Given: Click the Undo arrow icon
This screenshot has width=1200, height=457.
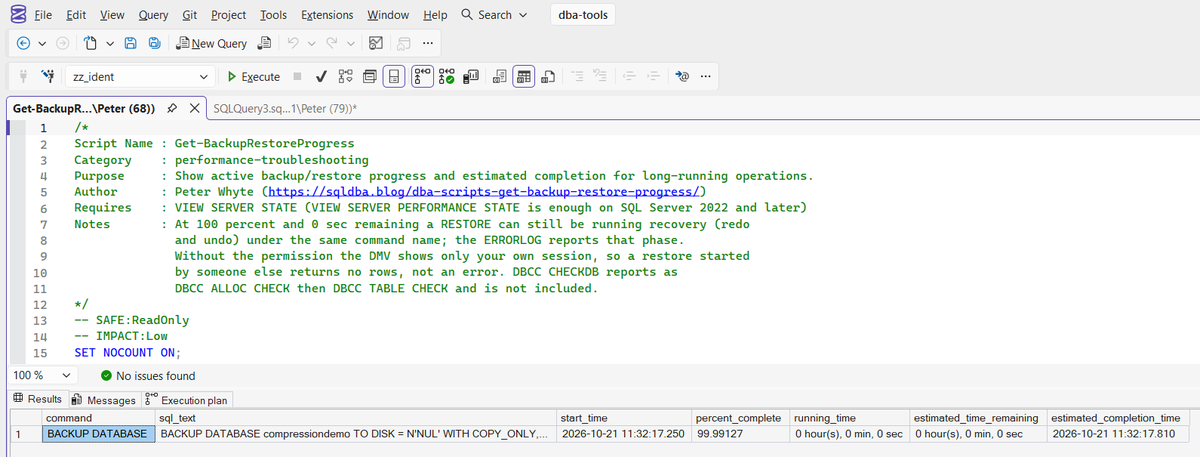Looking at the screenshot, I should 293,43.
